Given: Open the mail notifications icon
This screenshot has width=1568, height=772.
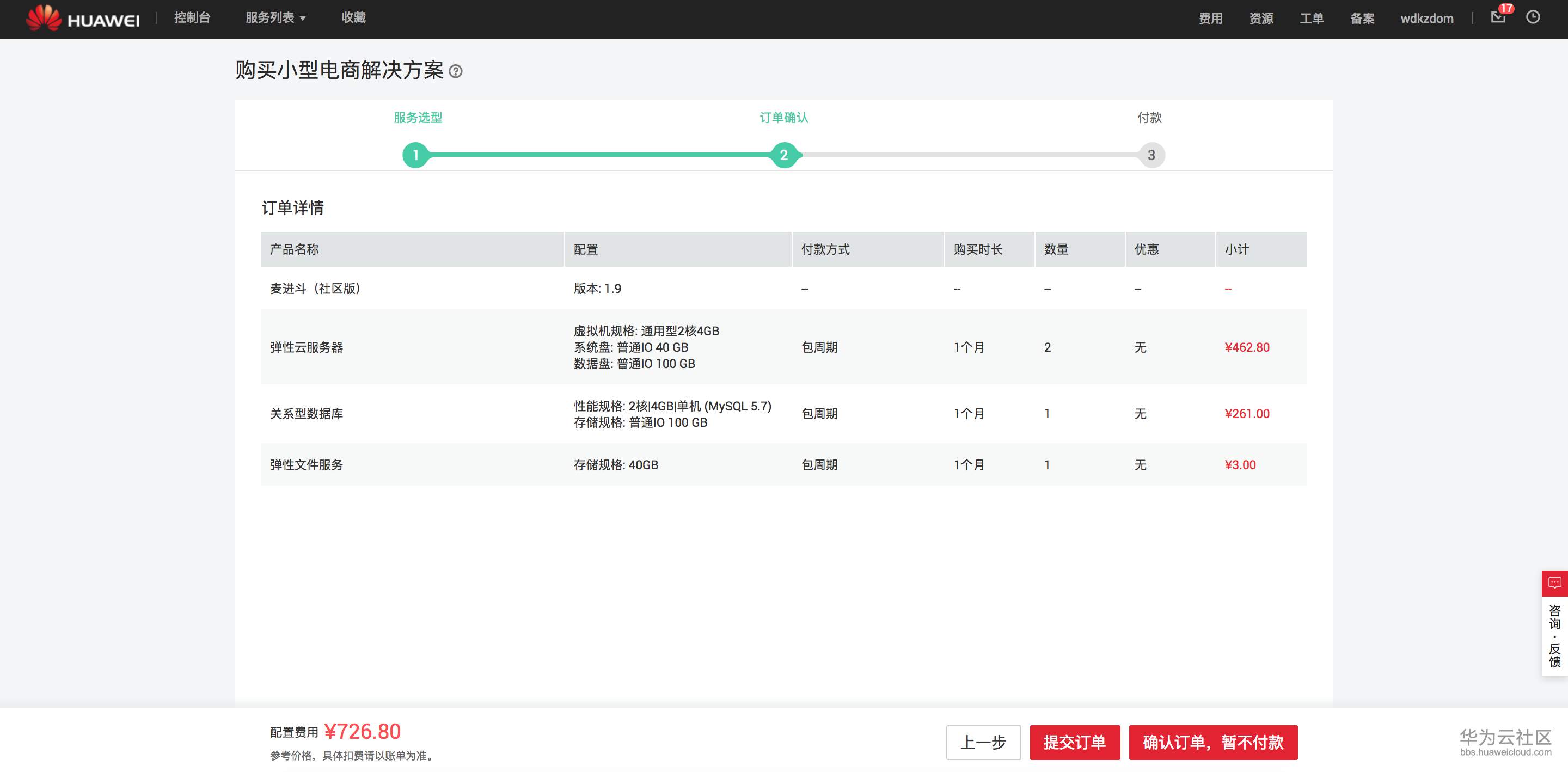Looking at the screenshot, I should (1498, 17).
